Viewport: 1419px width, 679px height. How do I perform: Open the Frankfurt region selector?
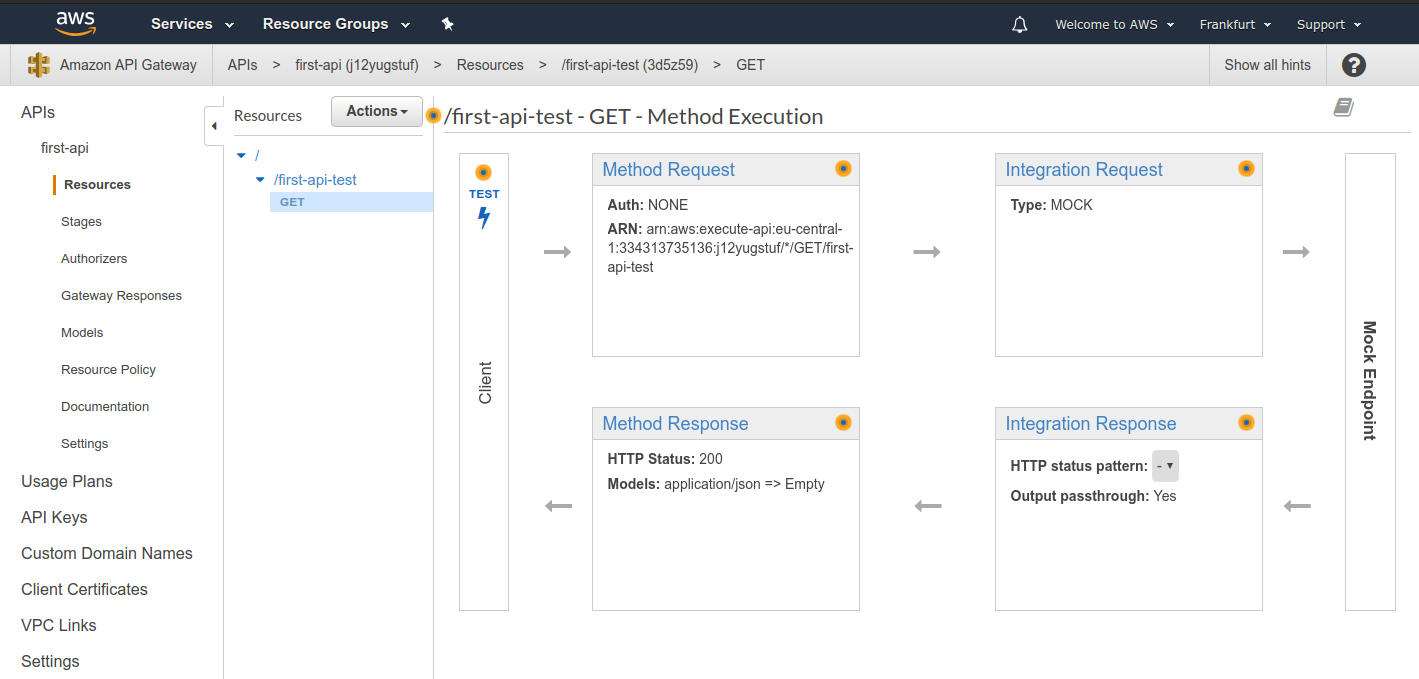click(x=1235, y=25)
